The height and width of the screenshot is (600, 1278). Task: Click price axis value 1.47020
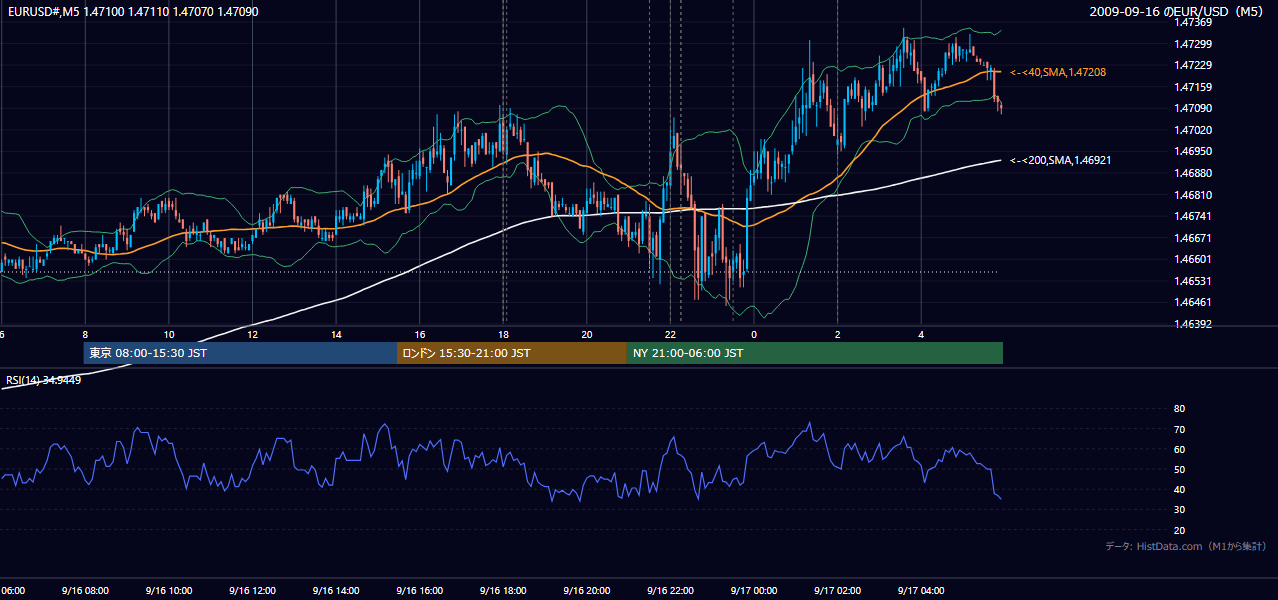[1193, 130]
